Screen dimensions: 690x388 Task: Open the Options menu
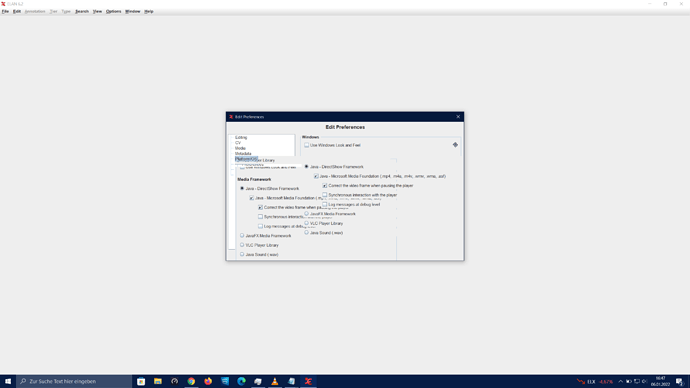pos(114,11)
